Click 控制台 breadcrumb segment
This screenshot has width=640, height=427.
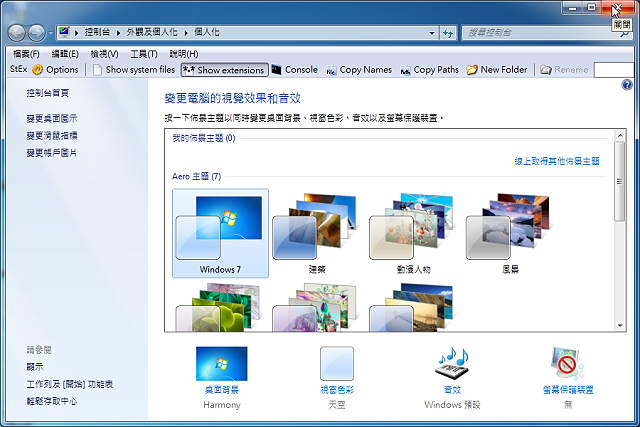coord(97,32)
